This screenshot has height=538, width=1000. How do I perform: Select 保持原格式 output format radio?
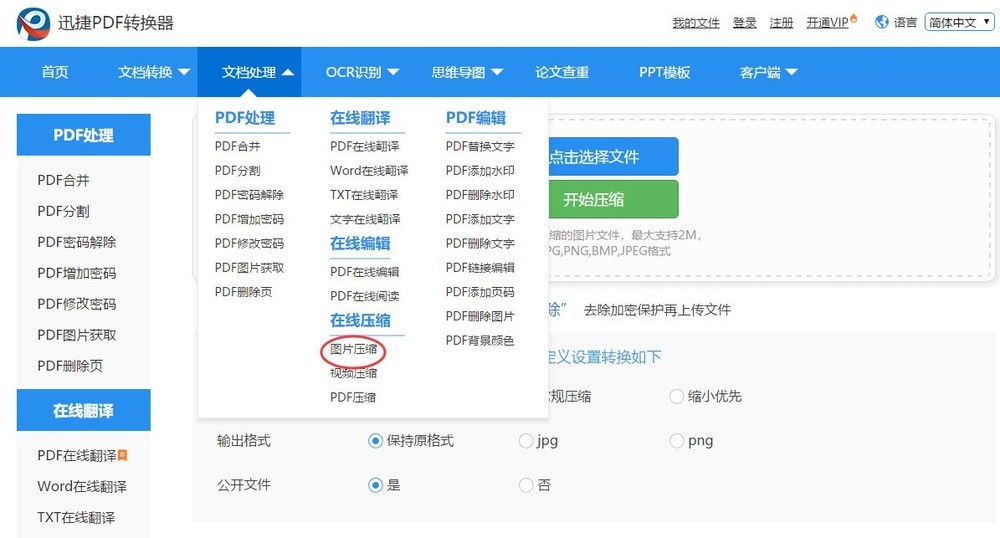click(376, 440)
